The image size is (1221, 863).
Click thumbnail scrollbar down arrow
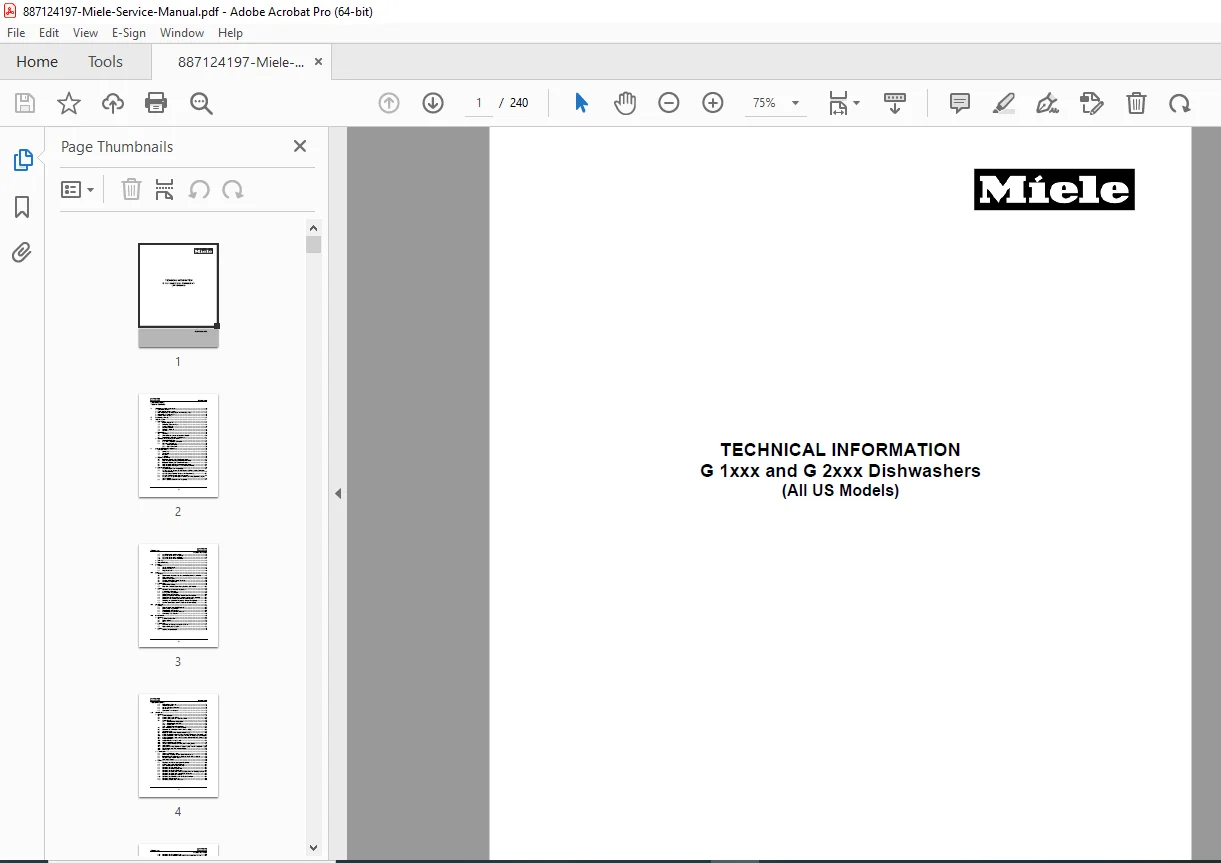(x=314, y=848)
